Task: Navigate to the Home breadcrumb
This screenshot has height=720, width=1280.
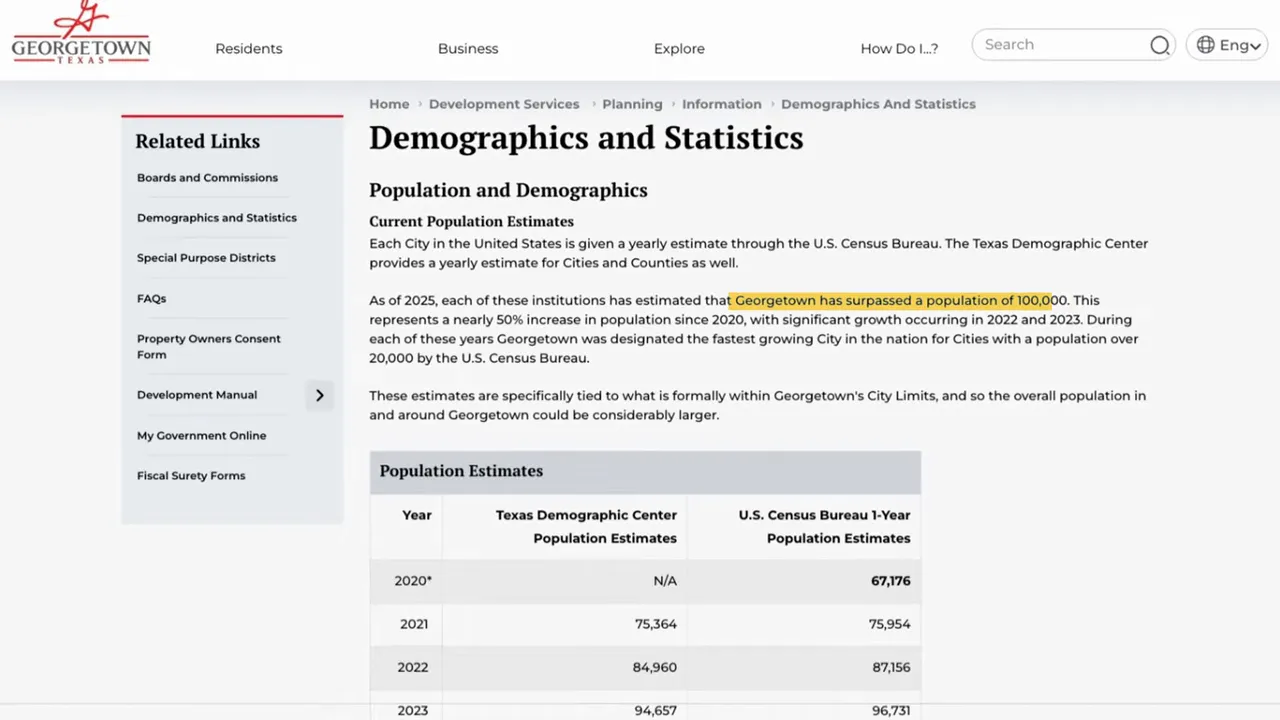Action: pyautogui.click(x=389, y=104)
